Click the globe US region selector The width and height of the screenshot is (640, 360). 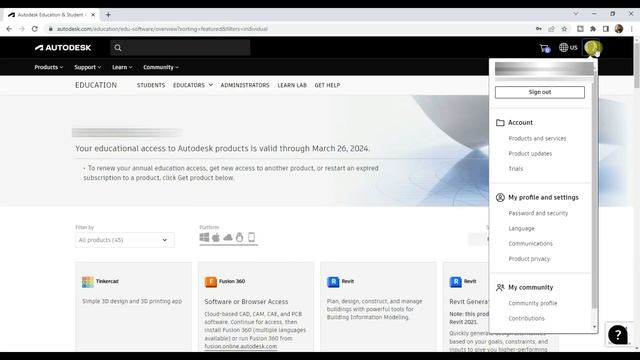point(568,48)
